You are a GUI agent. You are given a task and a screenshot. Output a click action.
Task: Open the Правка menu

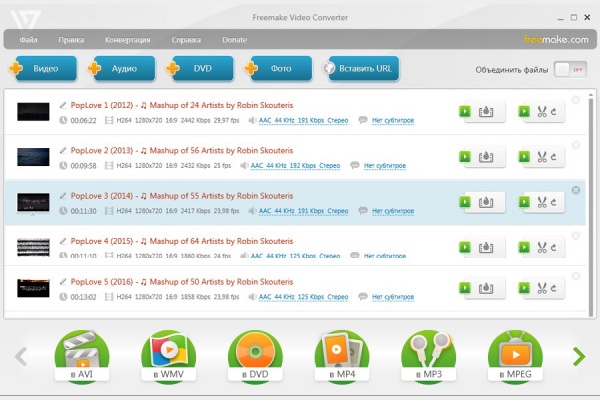(71, 40)
